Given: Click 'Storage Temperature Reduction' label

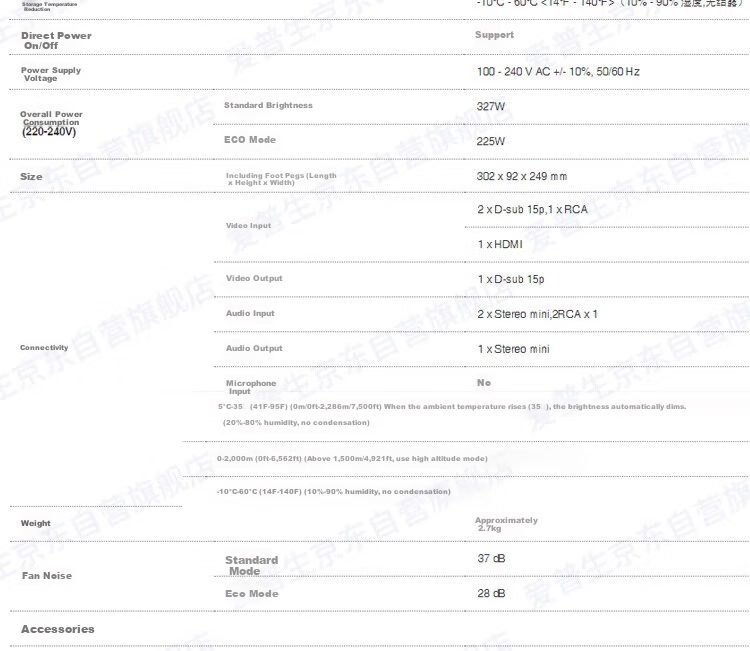Looking at the screenshot, I should (x=50, y=7).
